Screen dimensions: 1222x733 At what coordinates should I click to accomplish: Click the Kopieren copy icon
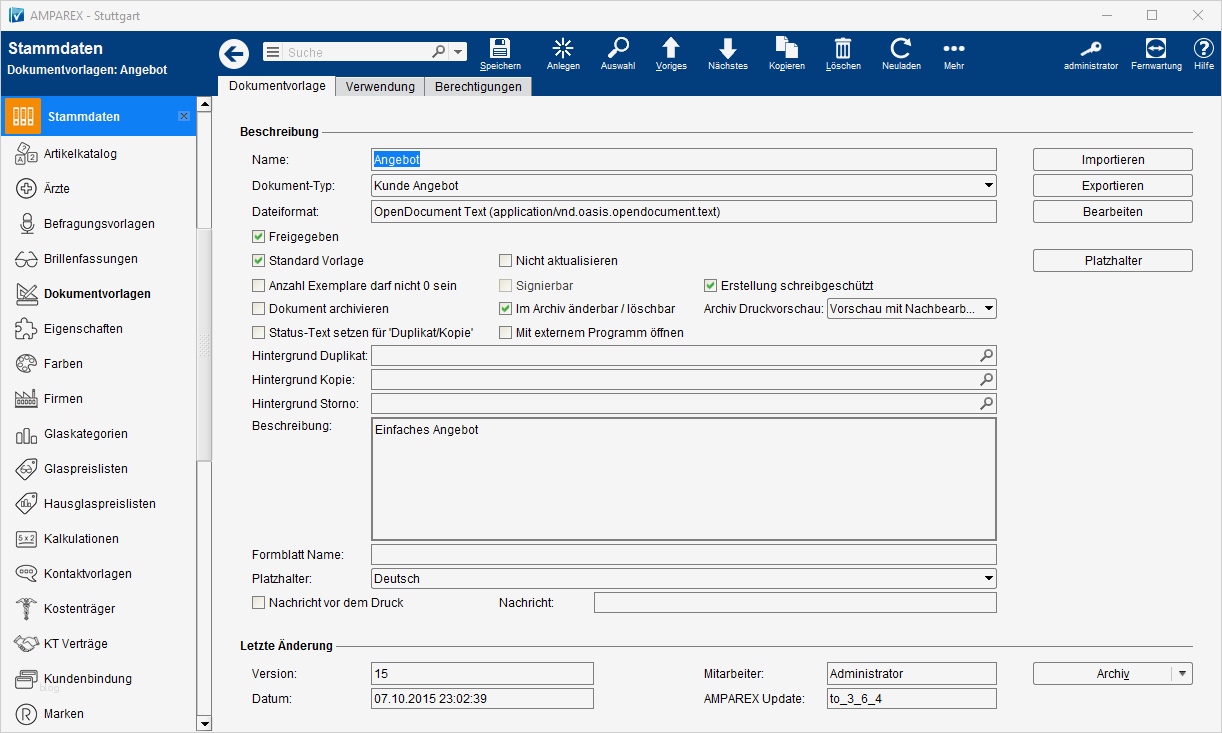pyautogui.click(x=786, y=53)
